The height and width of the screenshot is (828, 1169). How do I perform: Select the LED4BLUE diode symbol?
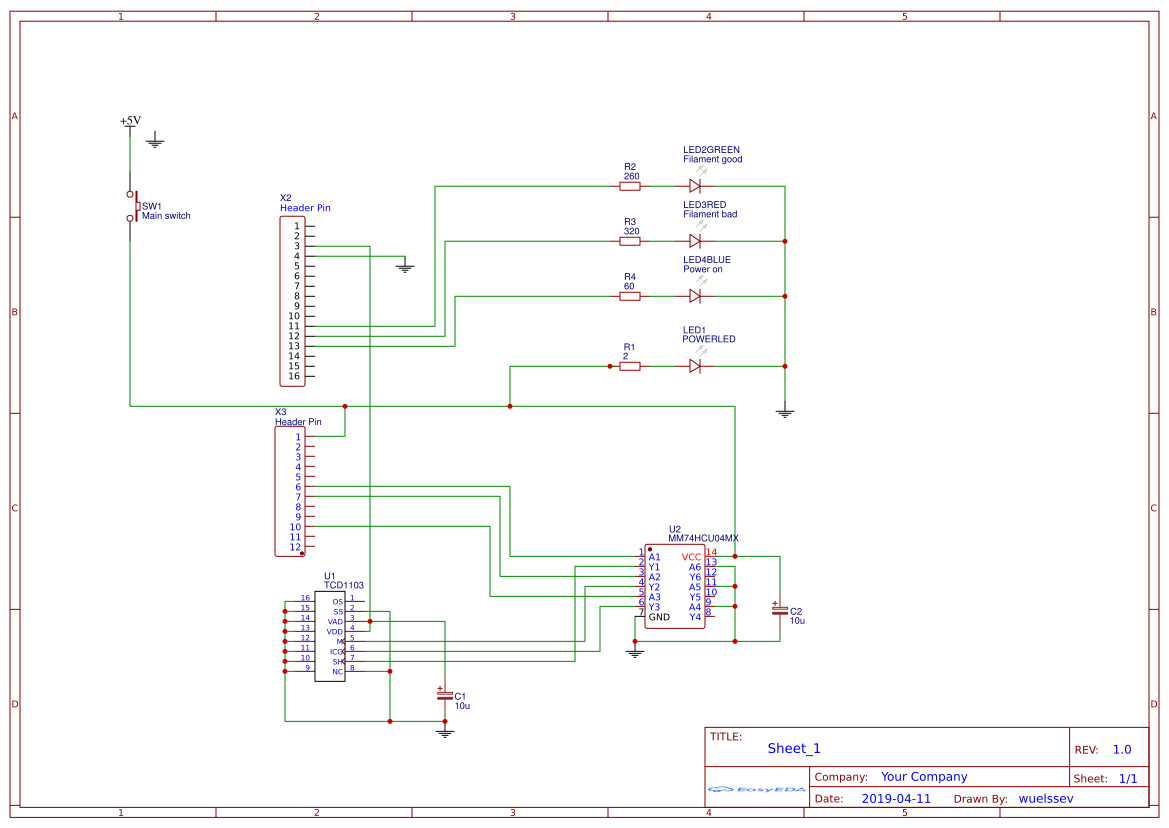[x=694, y=296]
